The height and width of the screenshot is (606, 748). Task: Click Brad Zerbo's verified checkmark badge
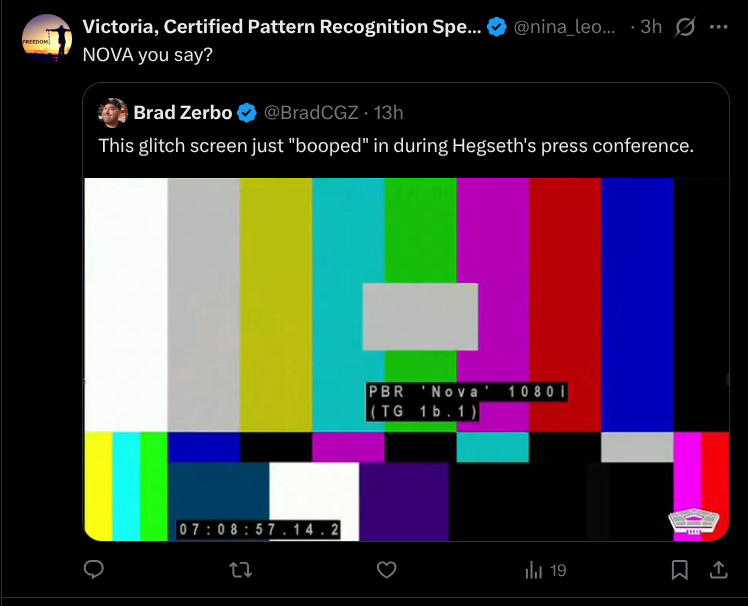click(247, 113)
